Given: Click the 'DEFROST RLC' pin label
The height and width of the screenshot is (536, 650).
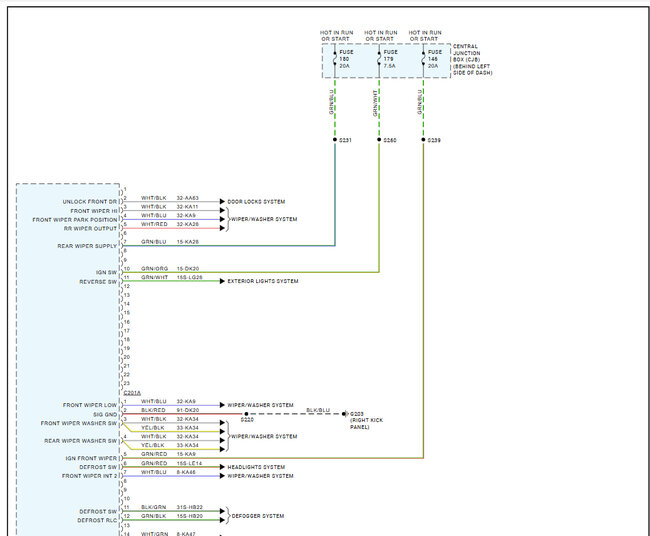Looking at the screenshot, I should coord(97,520).
